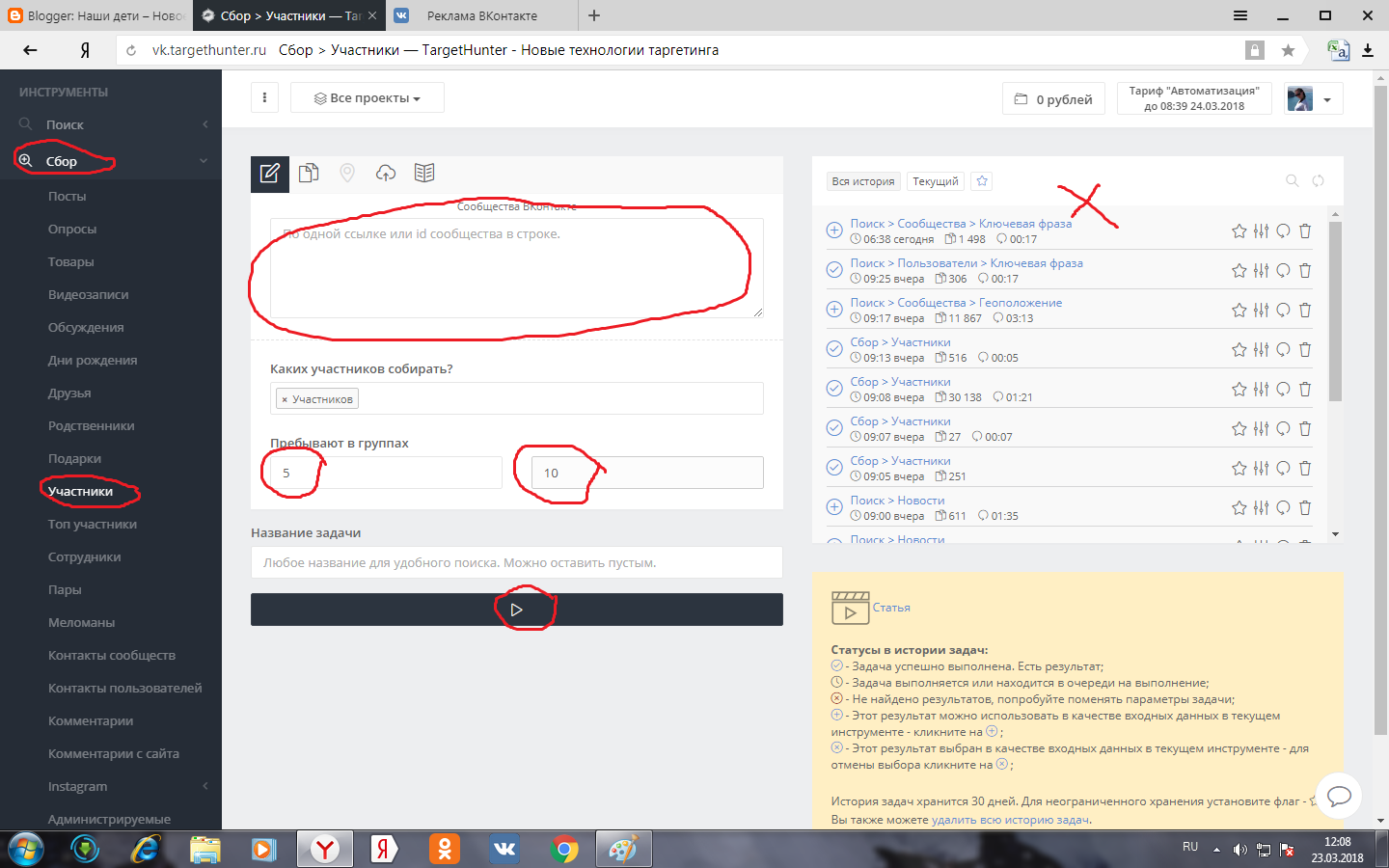Show hidden system tray icons

[1216, 850]
